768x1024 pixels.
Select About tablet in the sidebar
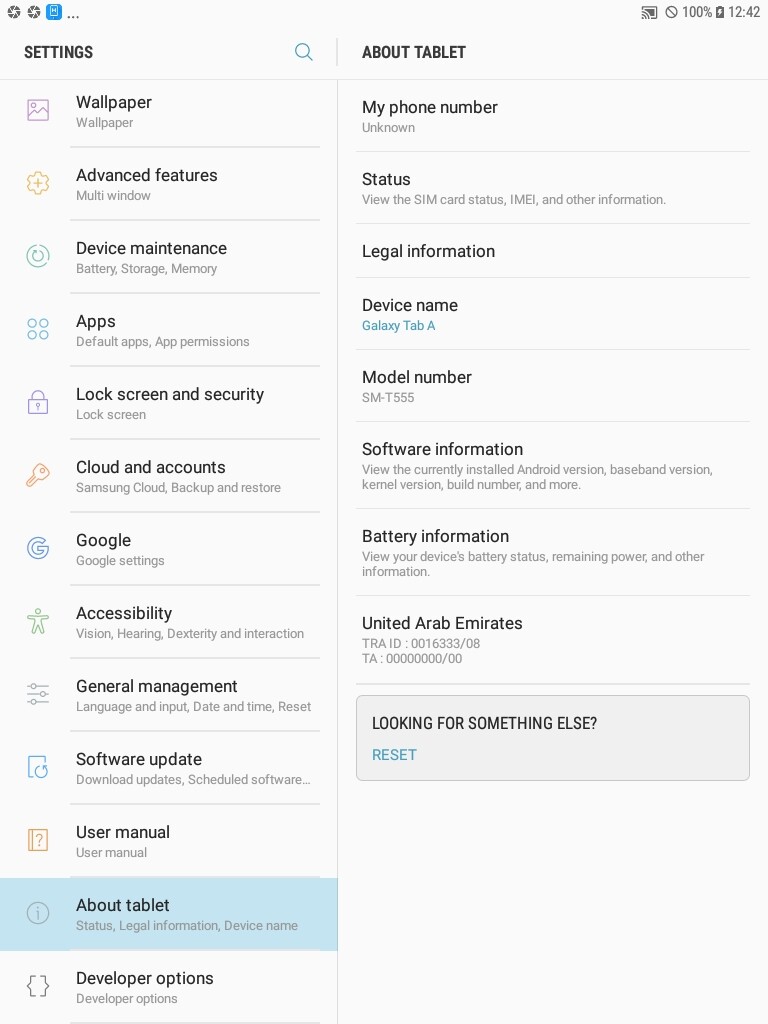coord(168,914)
